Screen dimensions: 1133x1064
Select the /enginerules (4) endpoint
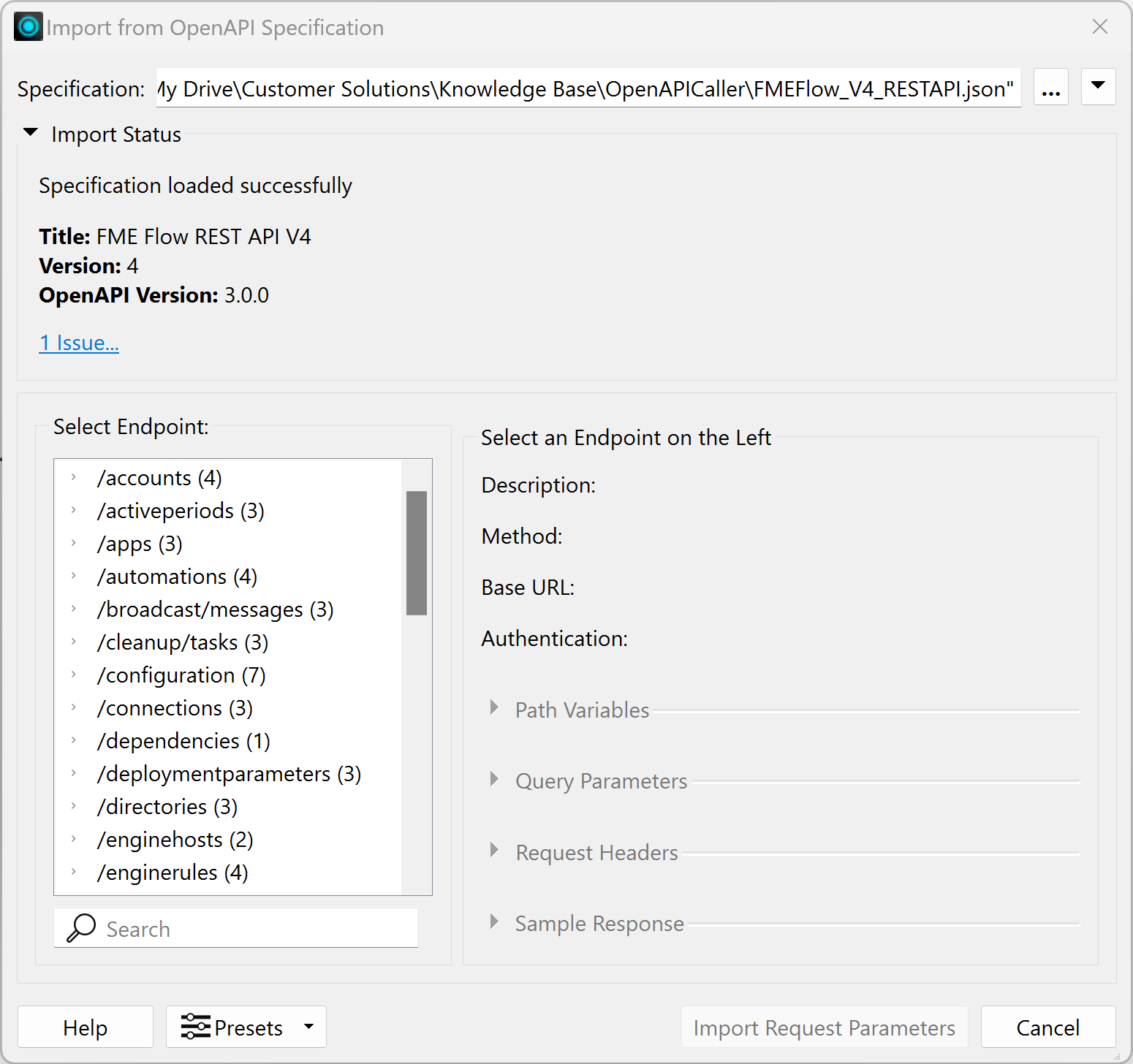[x=173, y=873]
